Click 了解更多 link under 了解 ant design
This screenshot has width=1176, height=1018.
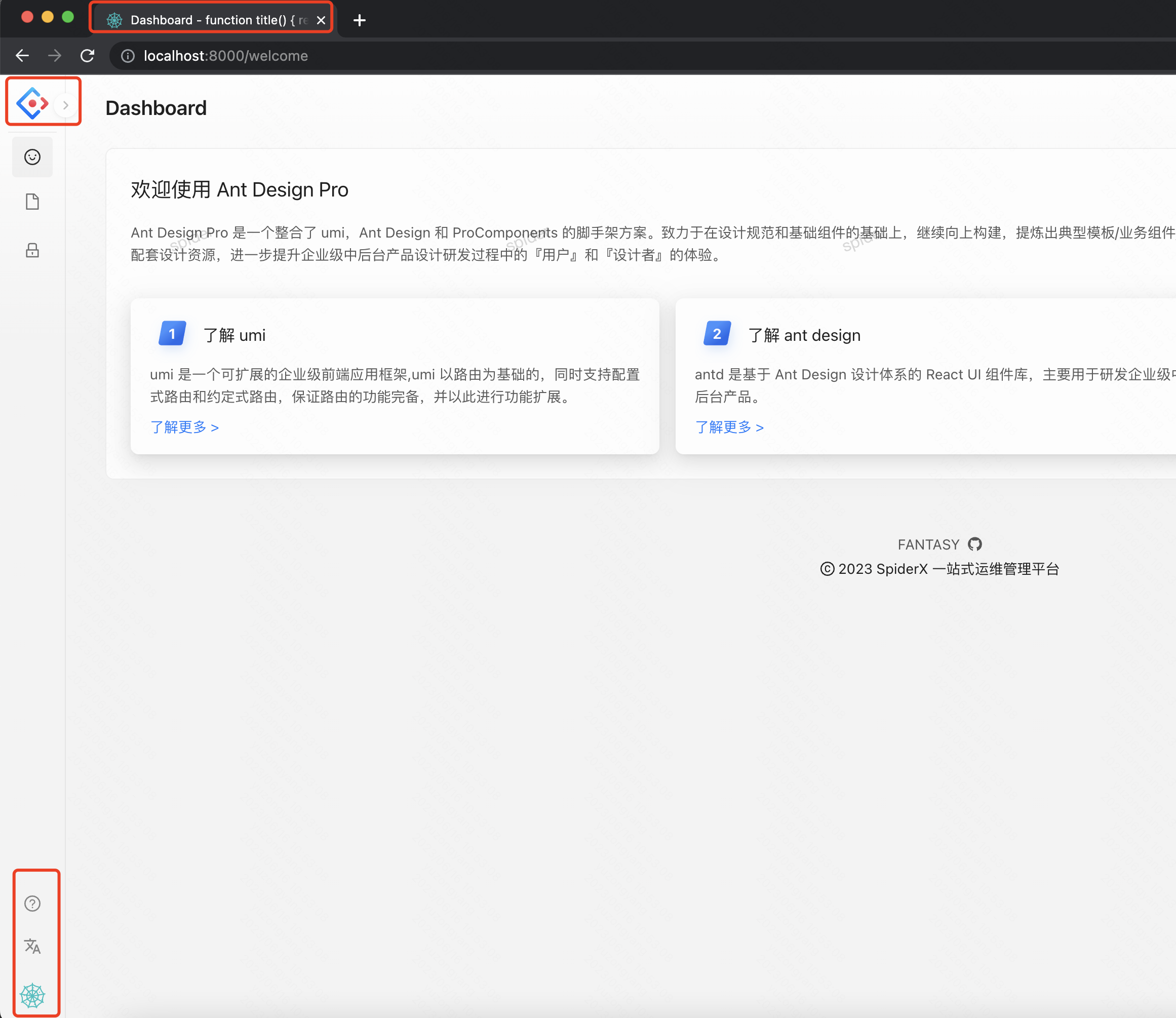pyautogui.click(x=730, y=427)
